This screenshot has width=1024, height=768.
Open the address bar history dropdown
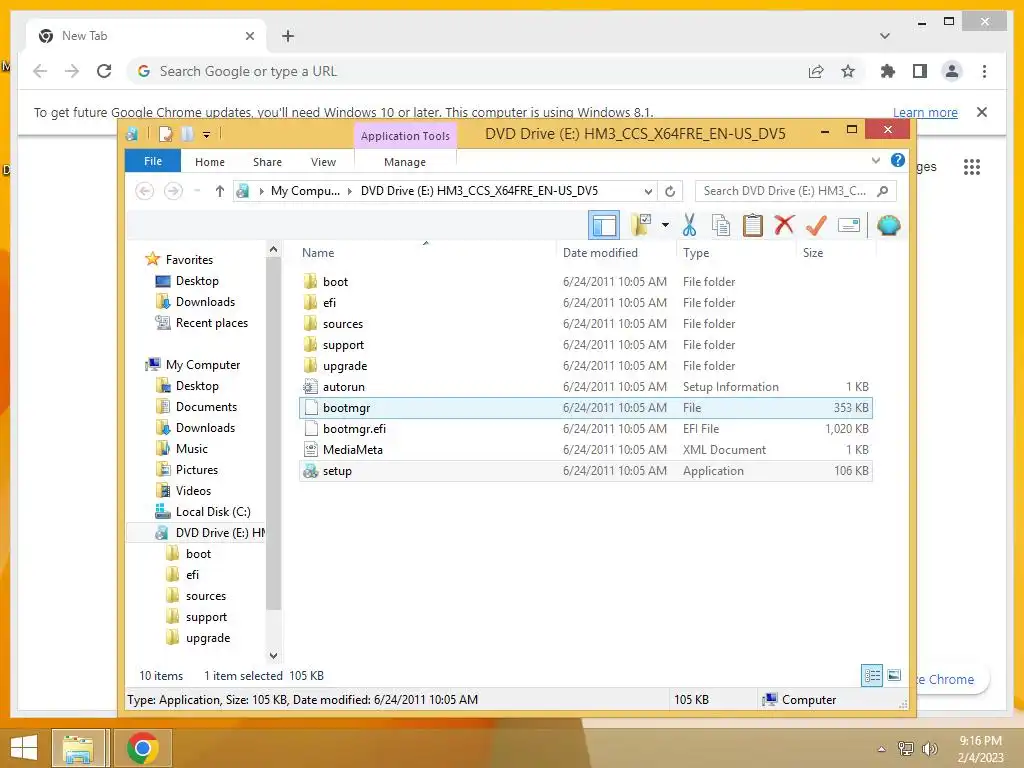pyautogui.click(x=648, y=191)
